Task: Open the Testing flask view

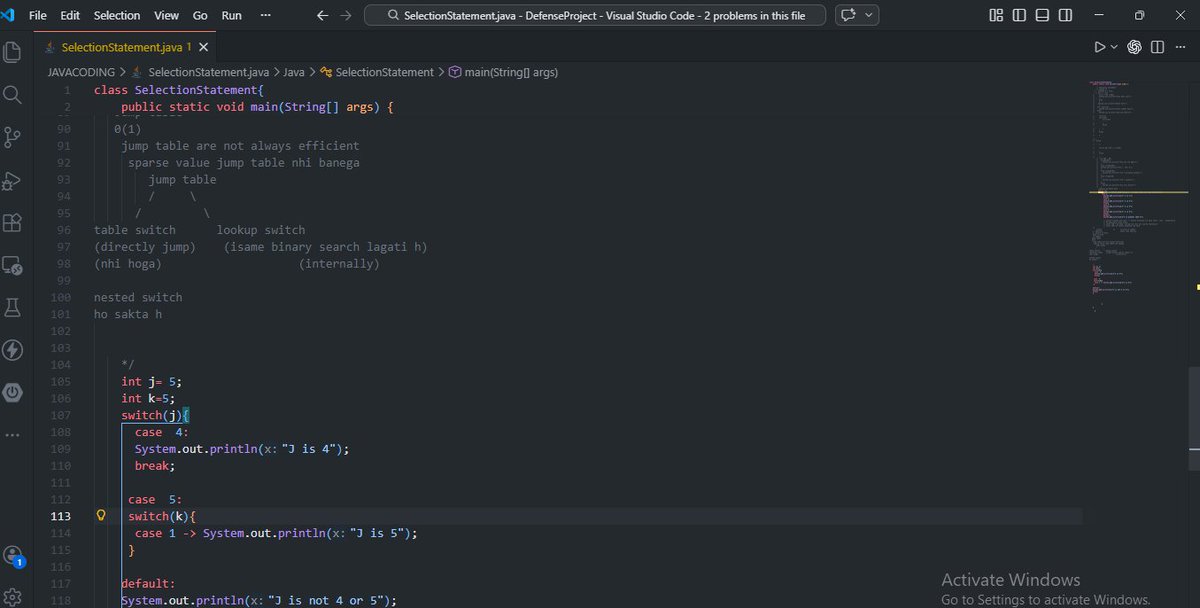Action: click(x=13, y=307)
